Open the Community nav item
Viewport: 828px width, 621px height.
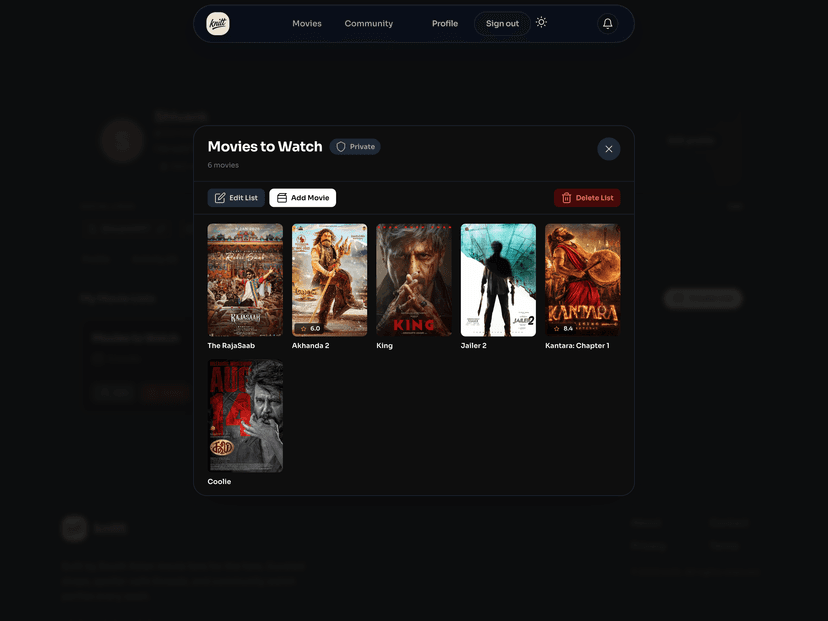(x=368, y=24)
